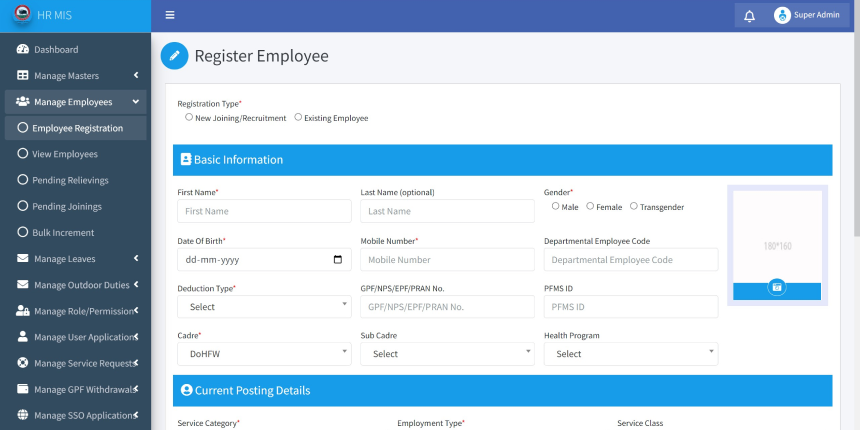Open the notifications bell icon
The image size is (860, 430).
(749, 16)
